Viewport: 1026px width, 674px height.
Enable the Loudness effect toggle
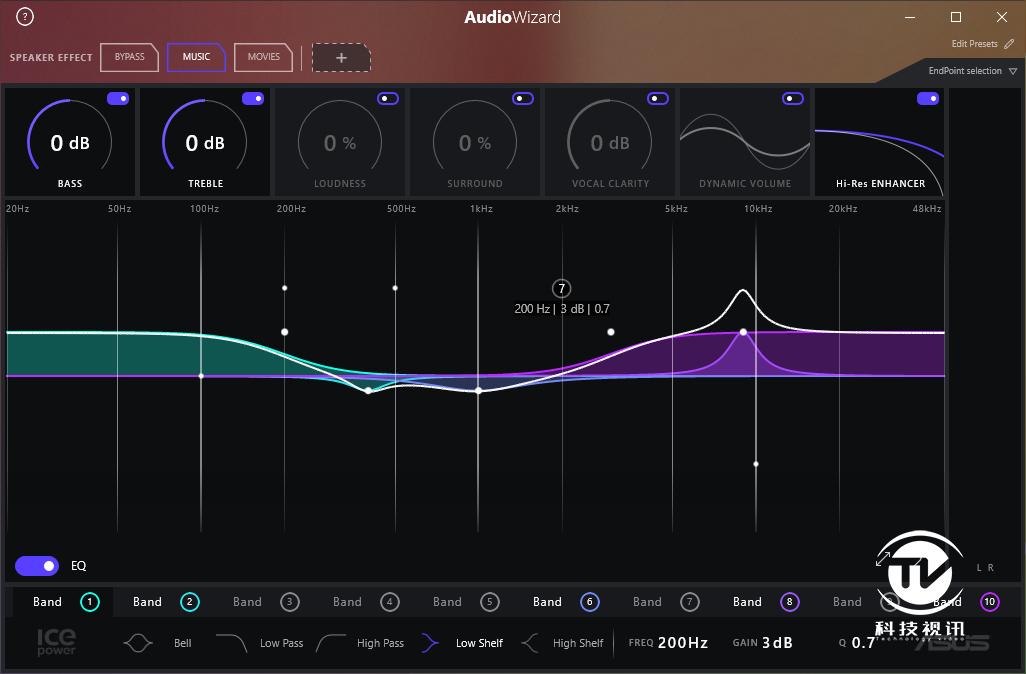(x=388, y=98)
